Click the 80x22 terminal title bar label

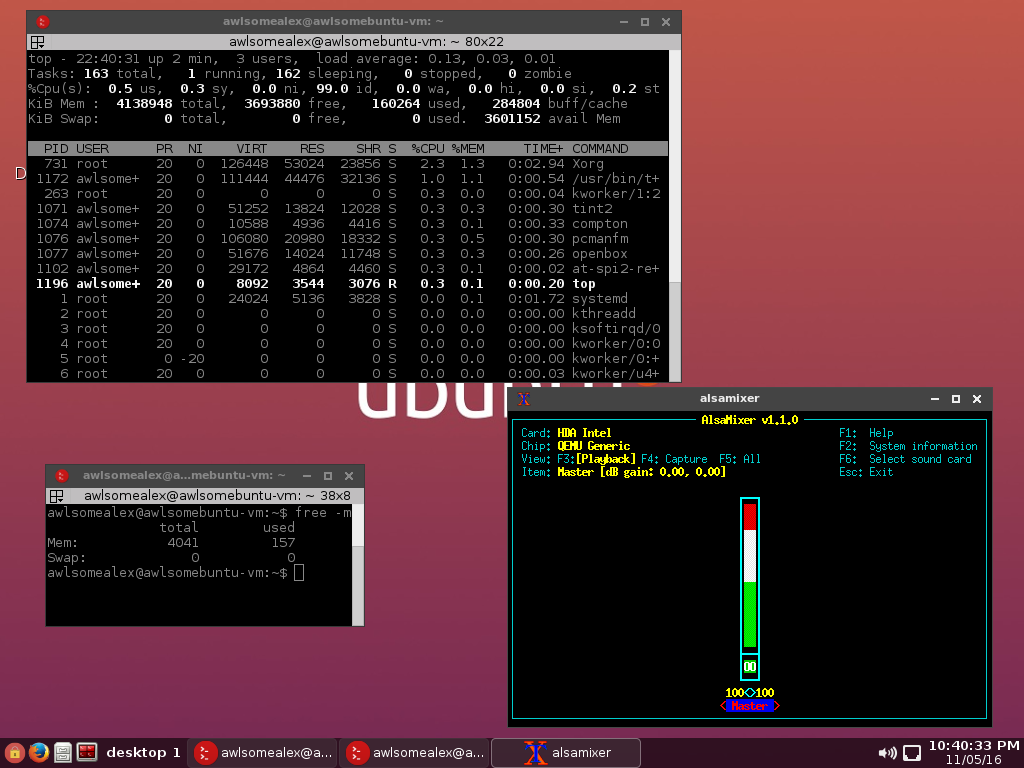tap(366, 42)
